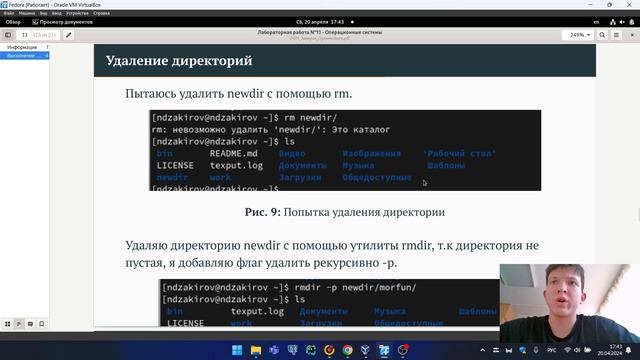This screenshot has width=640, height=360.
Task: Open VirtualBox 'Файл' menu
Action: (9, 13)
